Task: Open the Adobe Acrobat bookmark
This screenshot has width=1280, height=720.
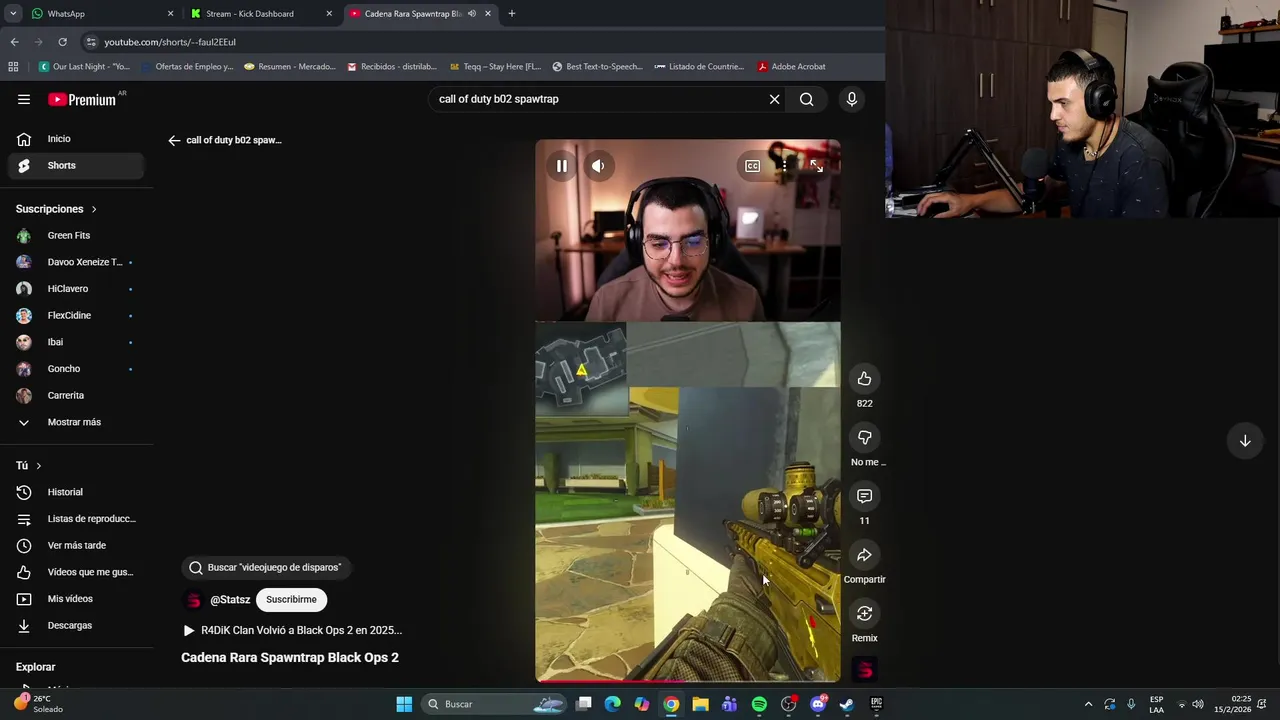Action: [x=792, y=67]
